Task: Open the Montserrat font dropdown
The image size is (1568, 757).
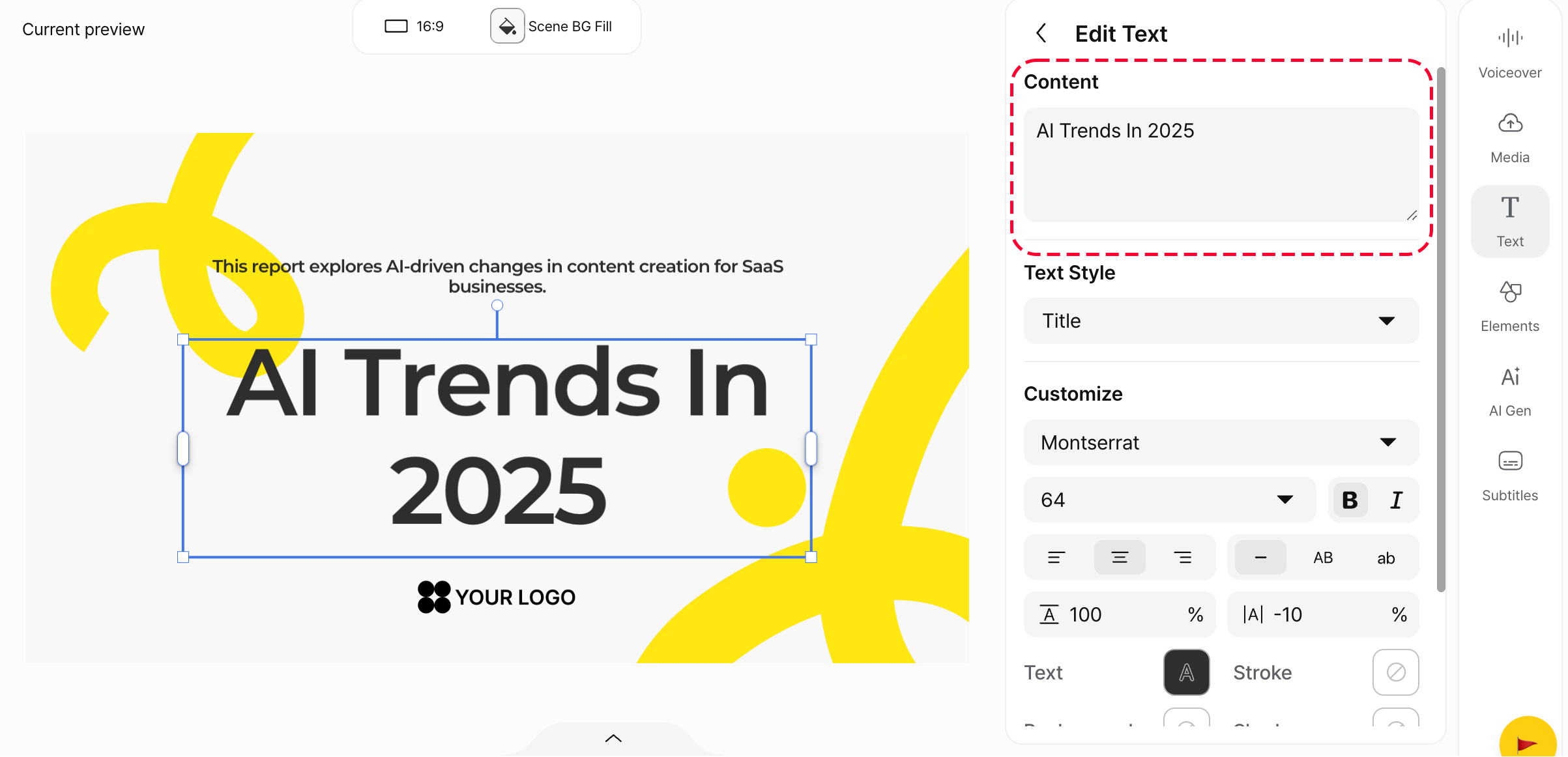Action: [x=1221, y=442]
